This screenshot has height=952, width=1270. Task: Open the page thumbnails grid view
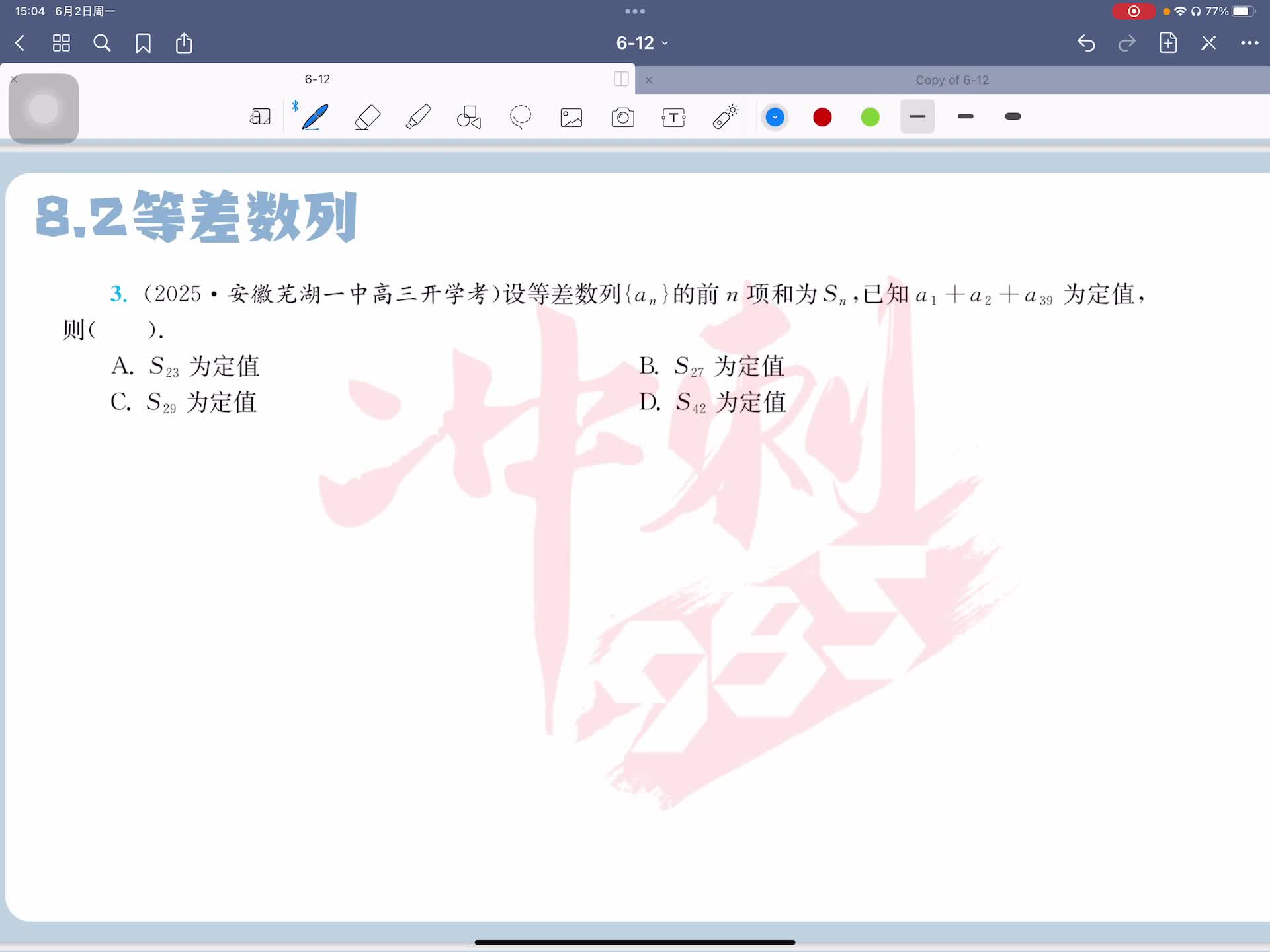(x=62, y=43)
